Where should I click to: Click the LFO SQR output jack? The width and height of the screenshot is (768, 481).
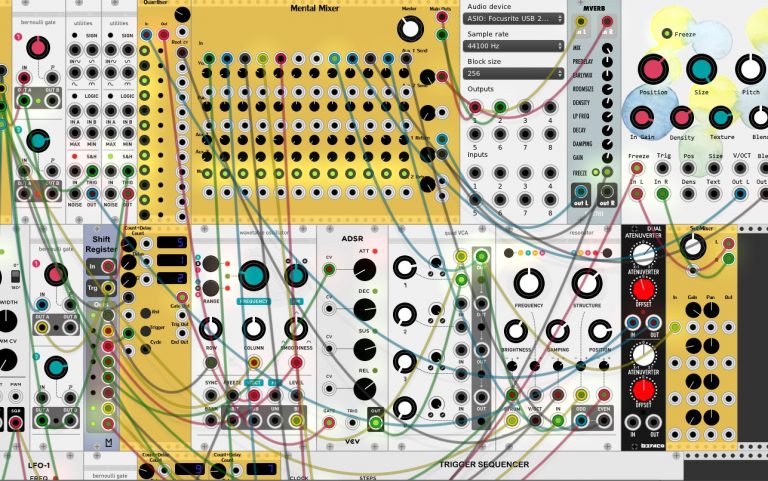point(15,422)
